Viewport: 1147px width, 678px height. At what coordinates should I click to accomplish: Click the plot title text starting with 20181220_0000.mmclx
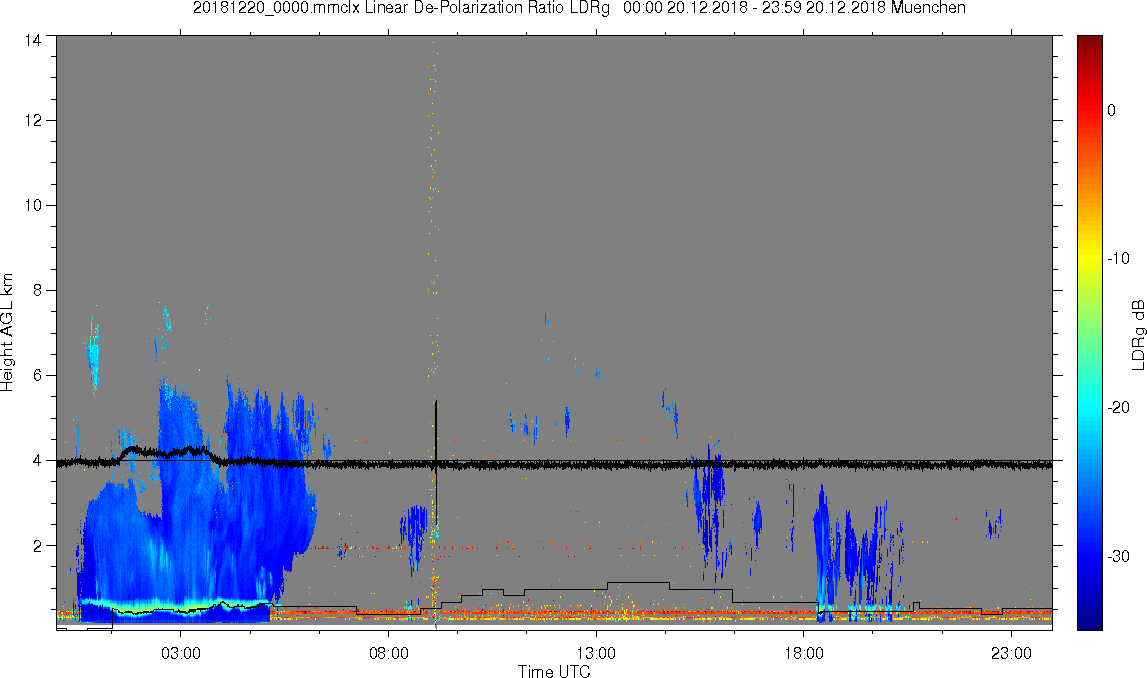(x=579, y=8)
